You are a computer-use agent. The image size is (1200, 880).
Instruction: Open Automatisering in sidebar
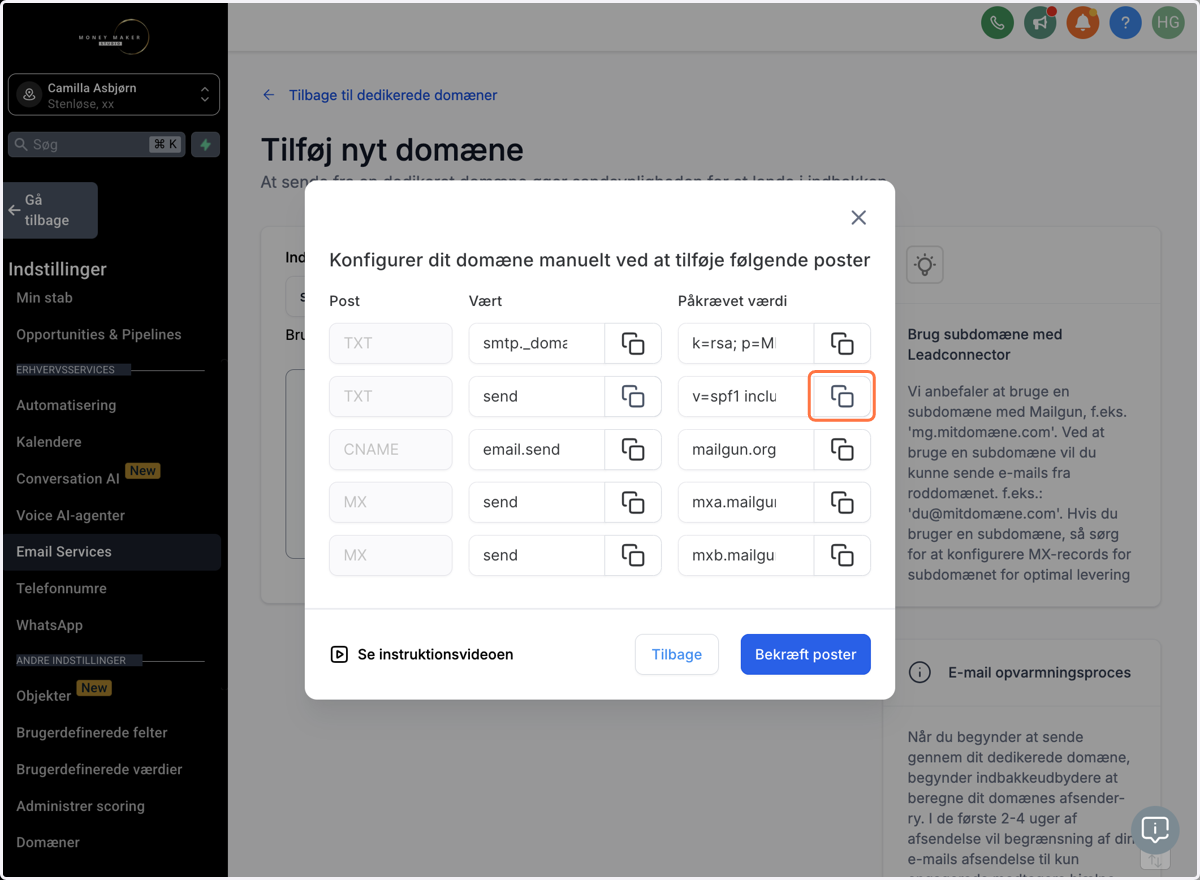point(66,405)
